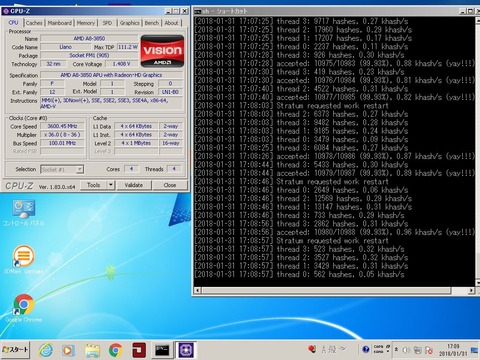This screenshot has width=480, height=360.
Task: Click the Chrome icon in the taskbar
Action: [115, 350]
